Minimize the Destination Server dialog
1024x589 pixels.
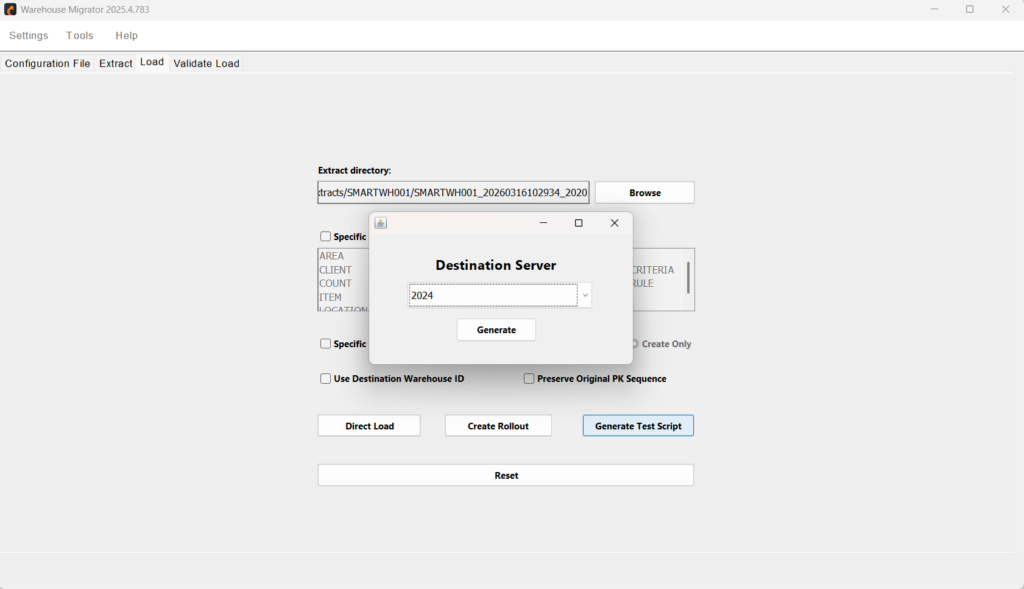tap(543, 223)
